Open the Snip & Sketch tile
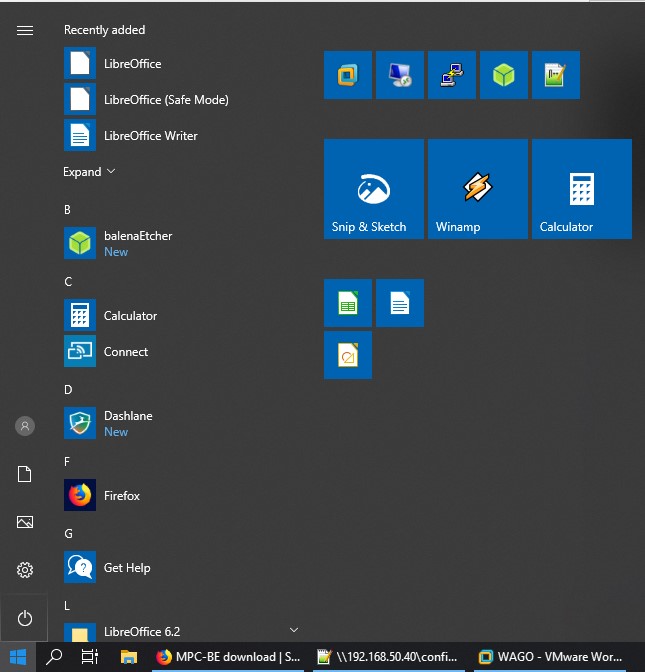 374,189
